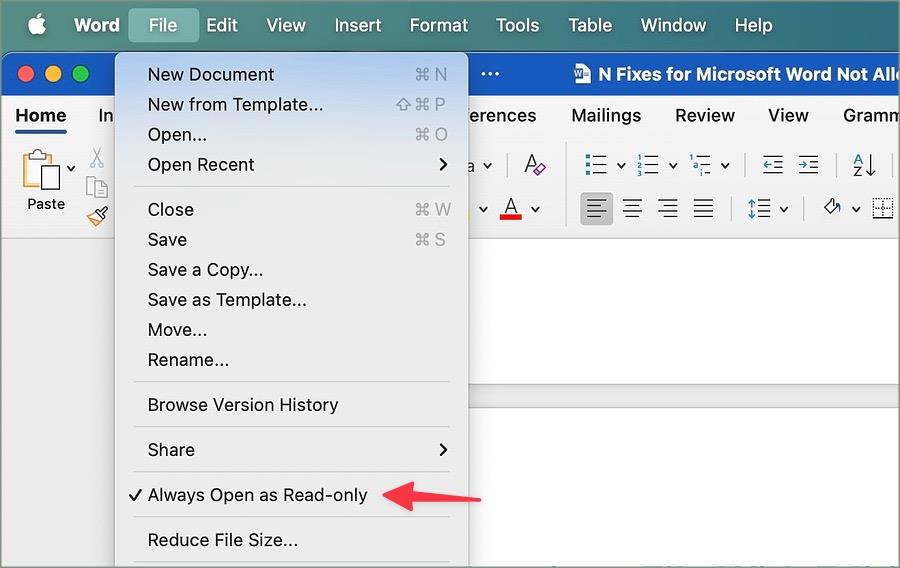Open the Format menu
The width and height of the screenshot is (900, 568).
pos(439,25)
